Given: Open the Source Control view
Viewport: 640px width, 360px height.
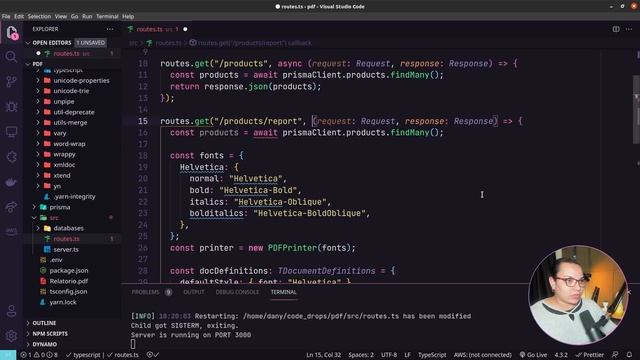Looking at the screenshot, I should [x=11, y=82].
